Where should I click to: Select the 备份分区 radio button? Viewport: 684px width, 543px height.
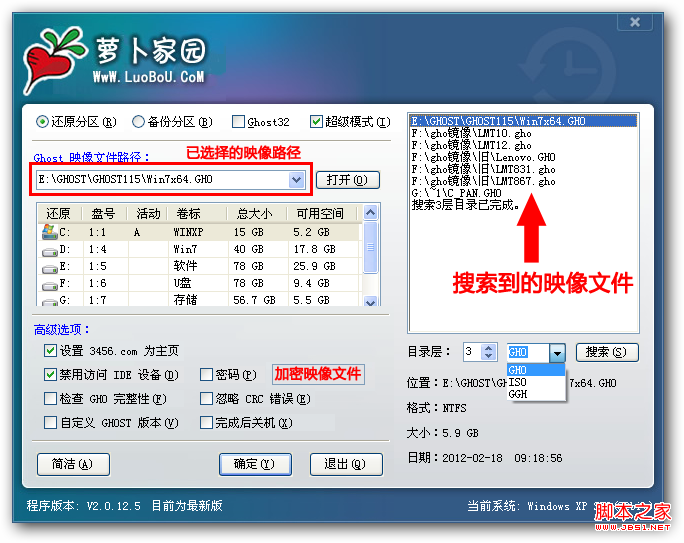pos(138,122)
